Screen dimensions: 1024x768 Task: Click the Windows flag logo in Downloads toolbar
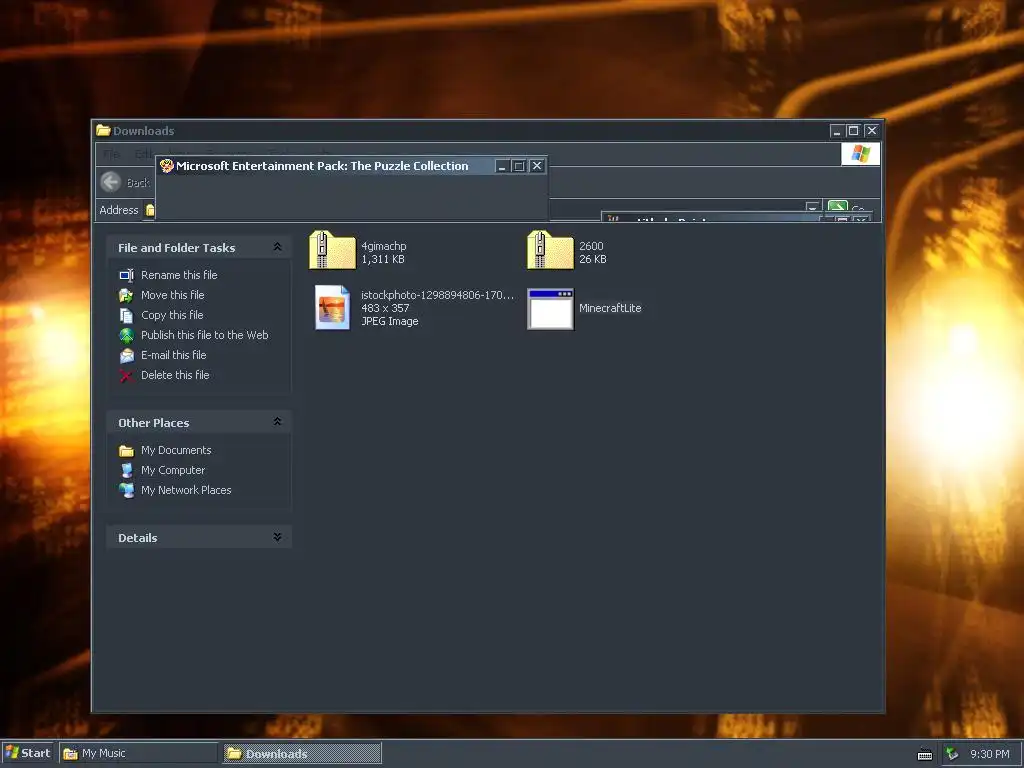click(861, 154)
